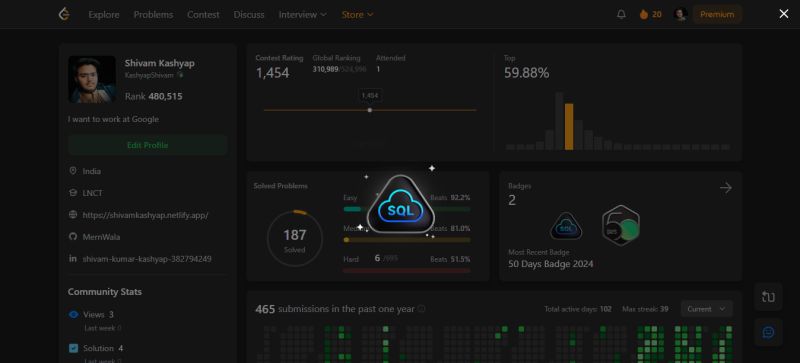Viewport: 800px width, 363px height.
Task: Click the website globe icon
Action: coord(73,215)
